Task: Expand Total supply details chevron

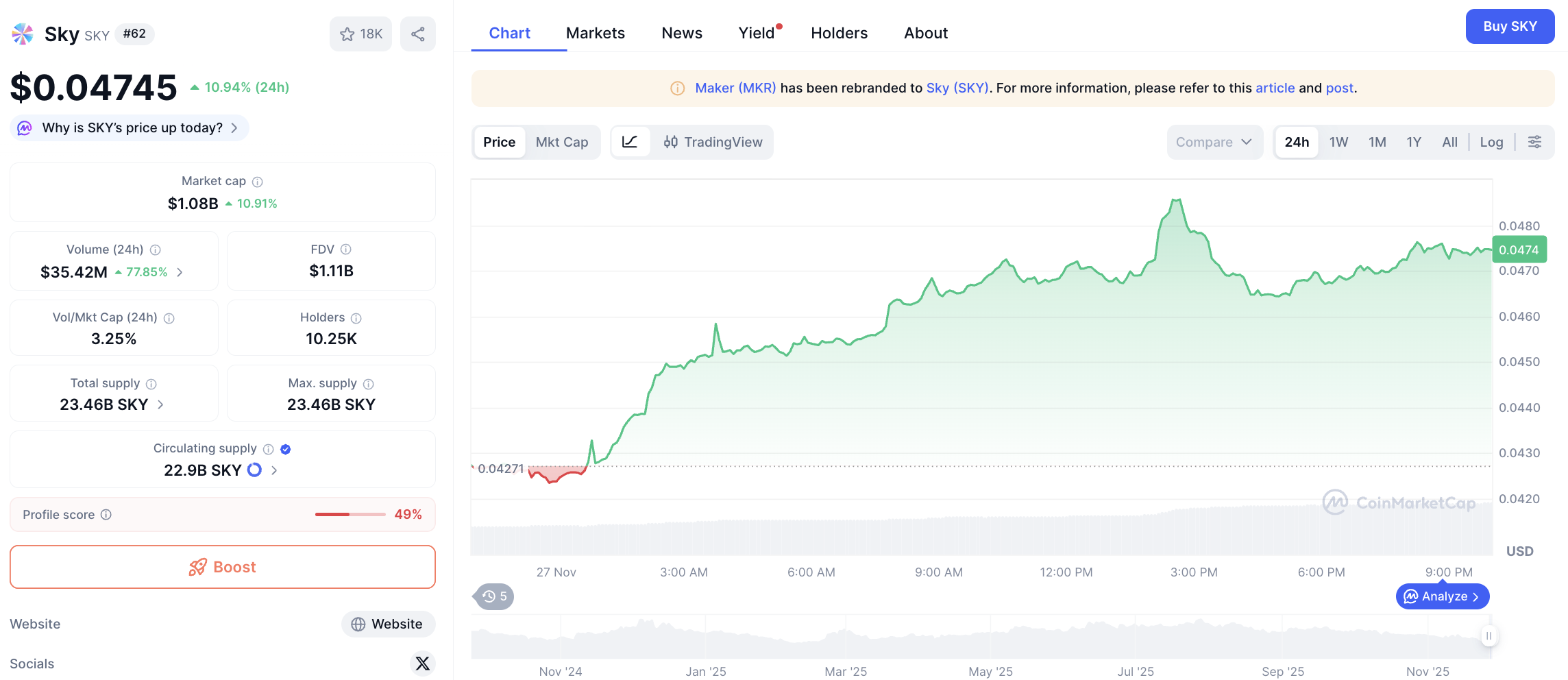Action: pyautogui.click(x=160, y=404)
